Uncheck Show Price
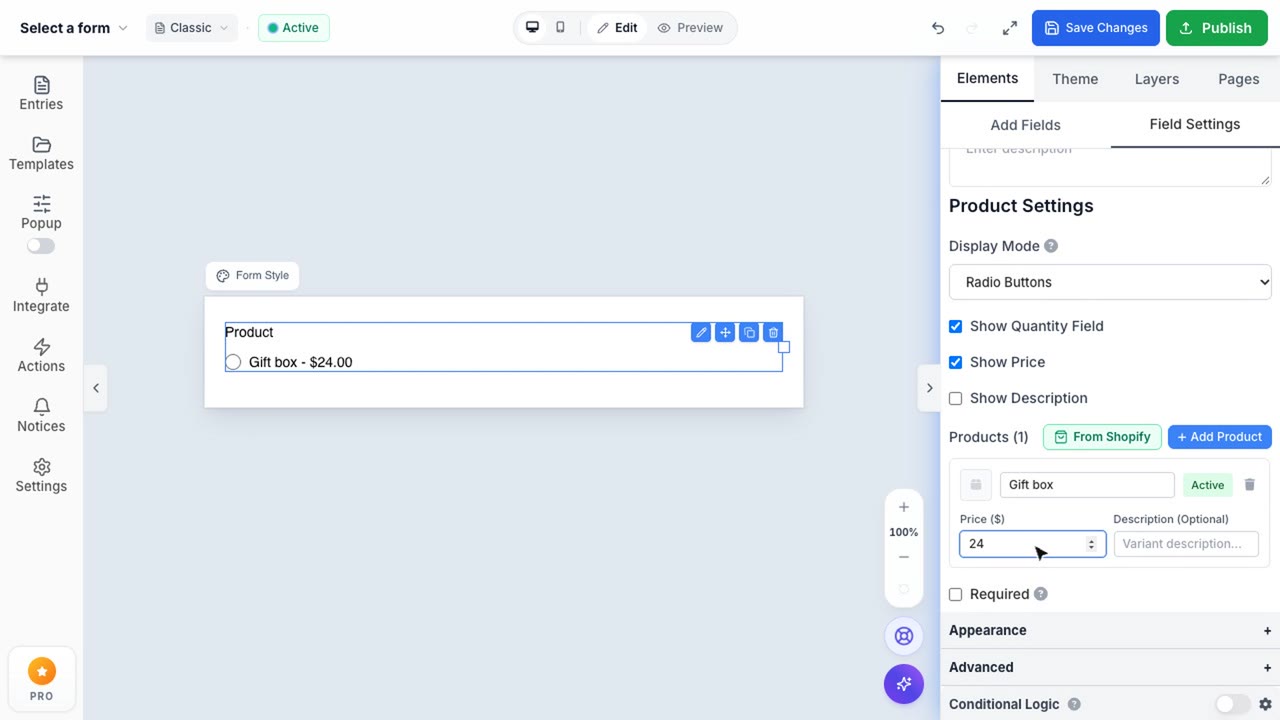1280x720 pixels. click(955, 362)
